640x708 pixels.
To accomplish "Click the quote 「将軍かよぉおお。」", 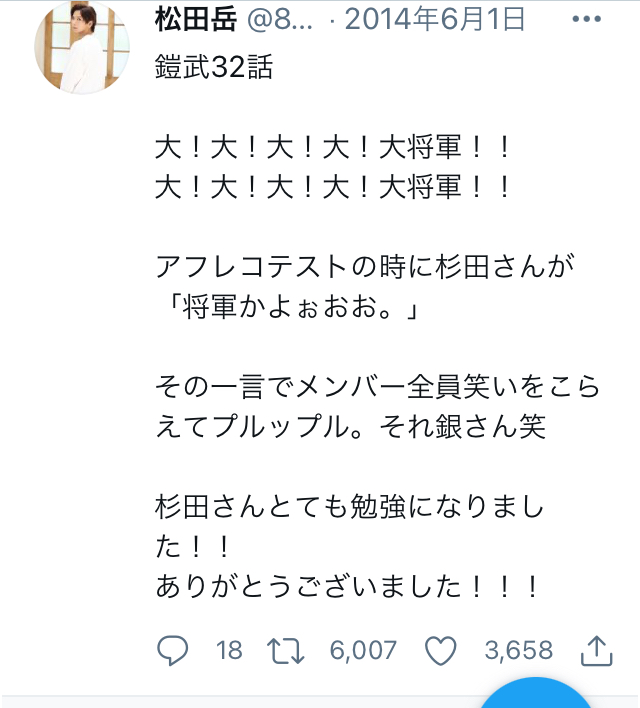I will pos(285,305).
